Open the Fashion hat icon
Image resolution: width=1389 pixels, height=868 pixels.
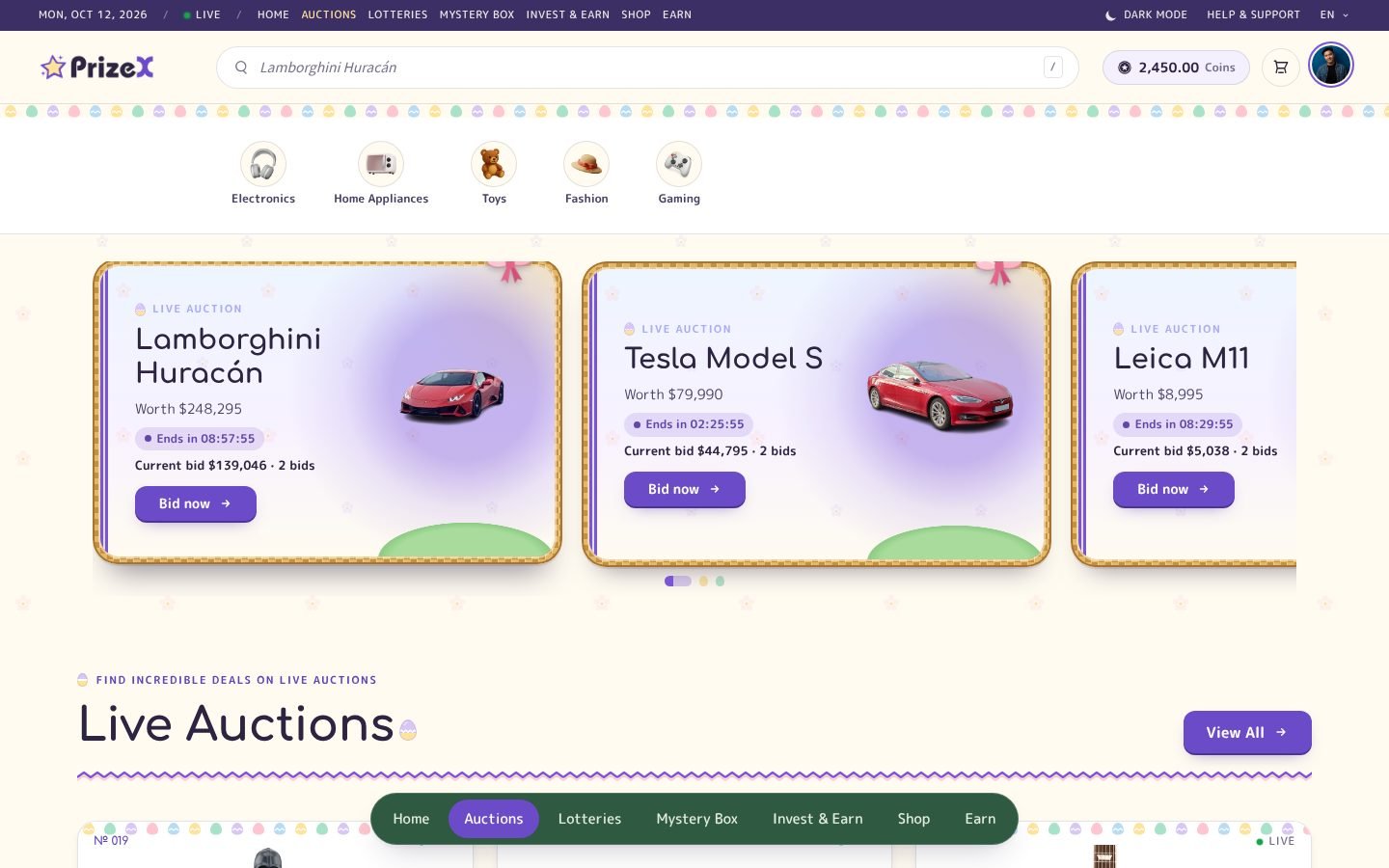click(586, 164)
